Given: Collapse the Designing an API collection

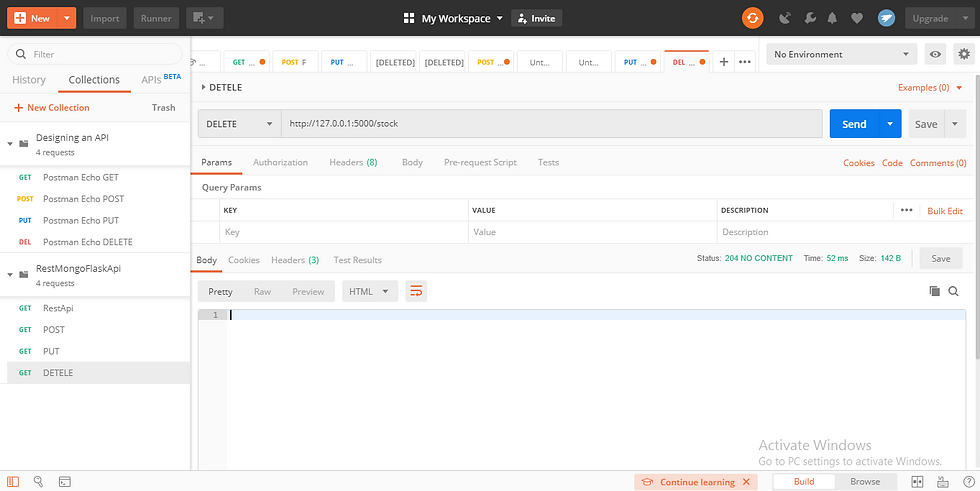Looking at the screenshot, I should click(x=10, y=143).
